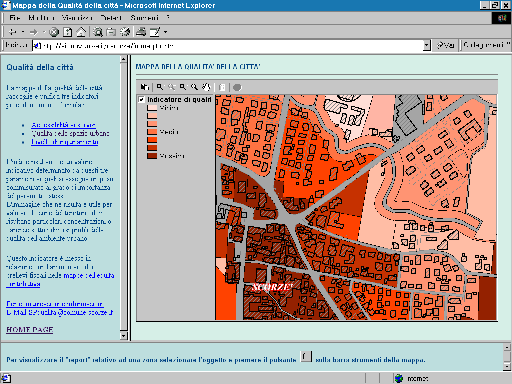The width and height of the screenshot is (512, 384).
Task: Click the Internet Explorer title bar icon
Action: click(x=6, y=5)
